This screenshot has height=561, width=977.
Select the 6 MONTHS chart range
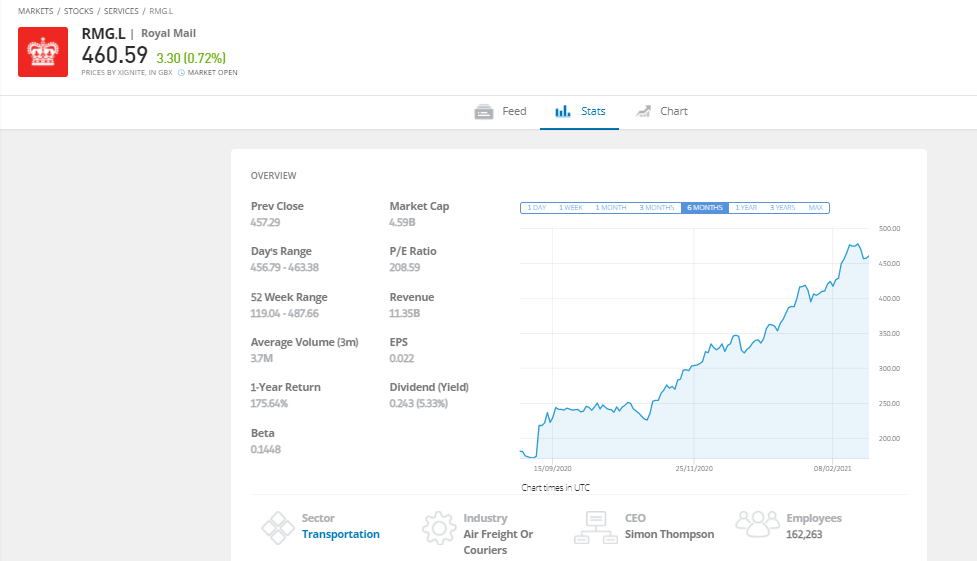tap(705, 208)
